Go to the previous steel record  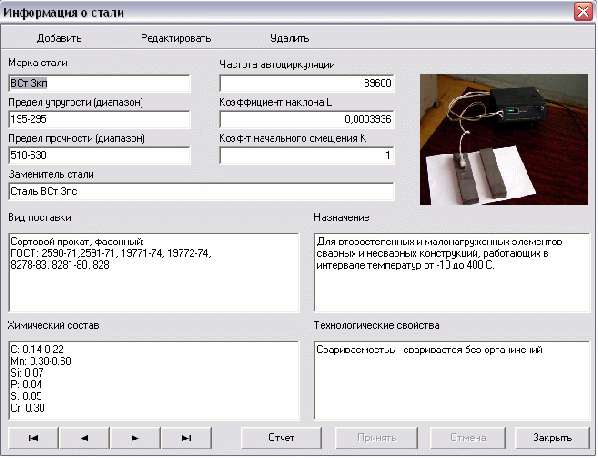pos(84,438)
